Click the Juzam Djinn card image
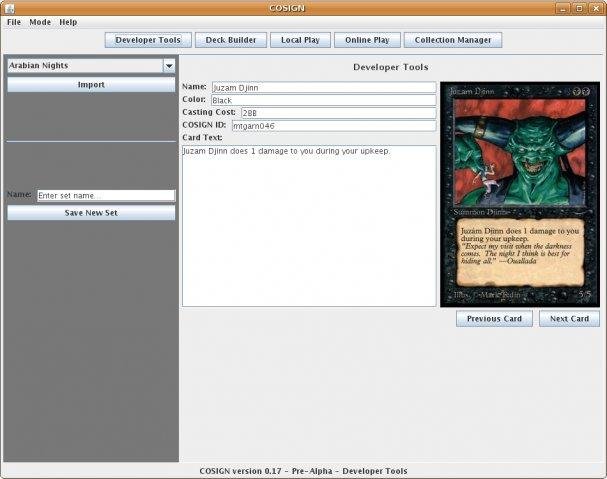The image size is (607, 479). tap(520, 194)
